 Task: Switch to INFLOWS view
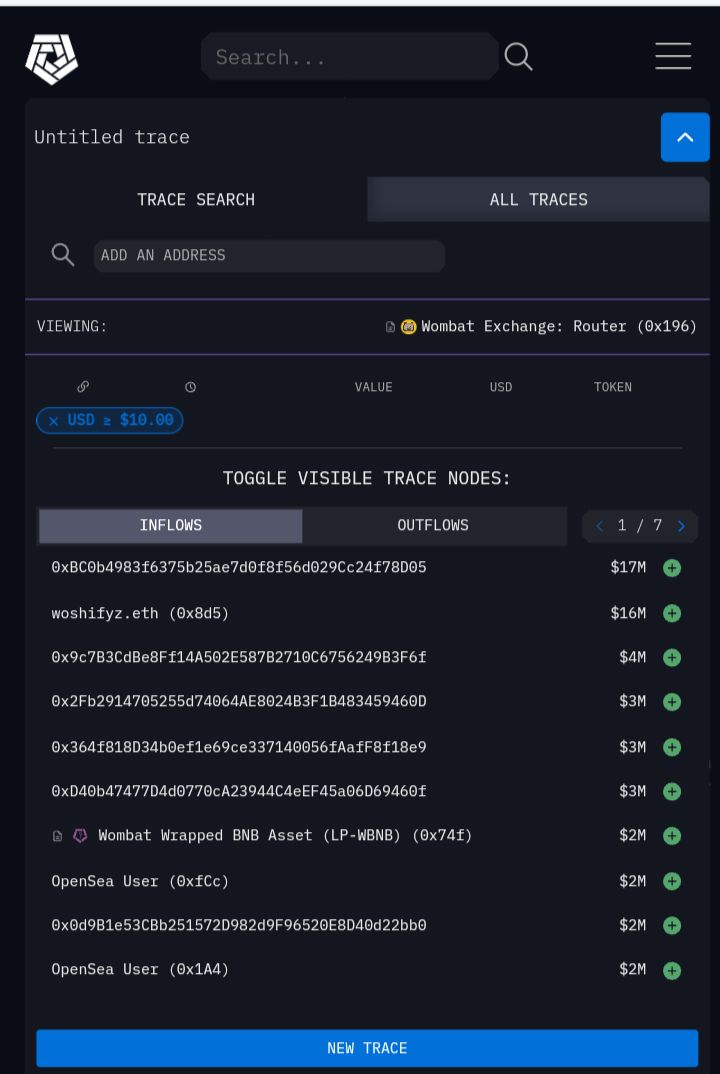170,525
